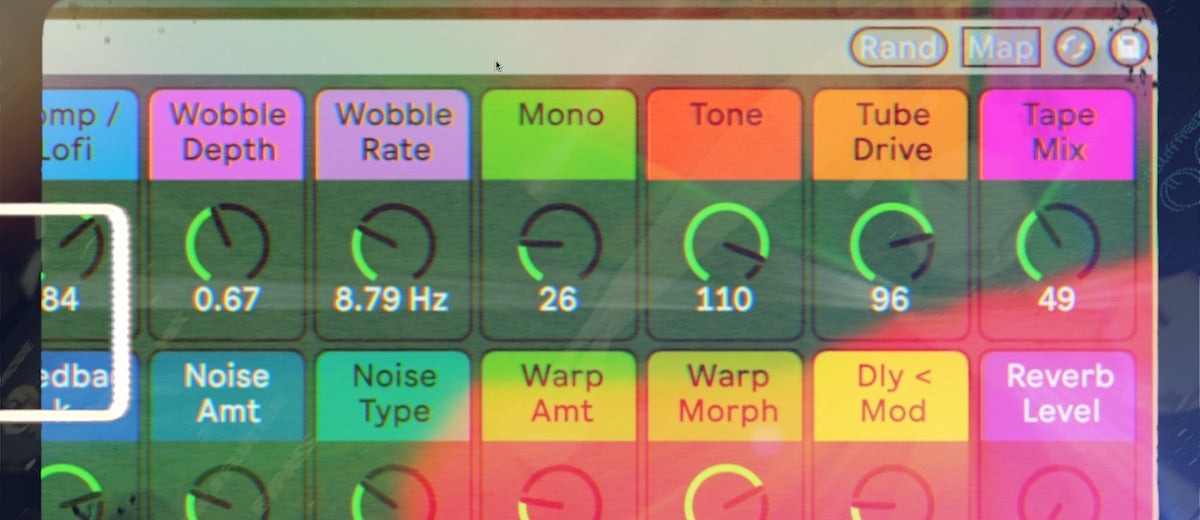Toggle the Map mode button
This screenshot has width=1200, height=520.
pos(1001,47)
